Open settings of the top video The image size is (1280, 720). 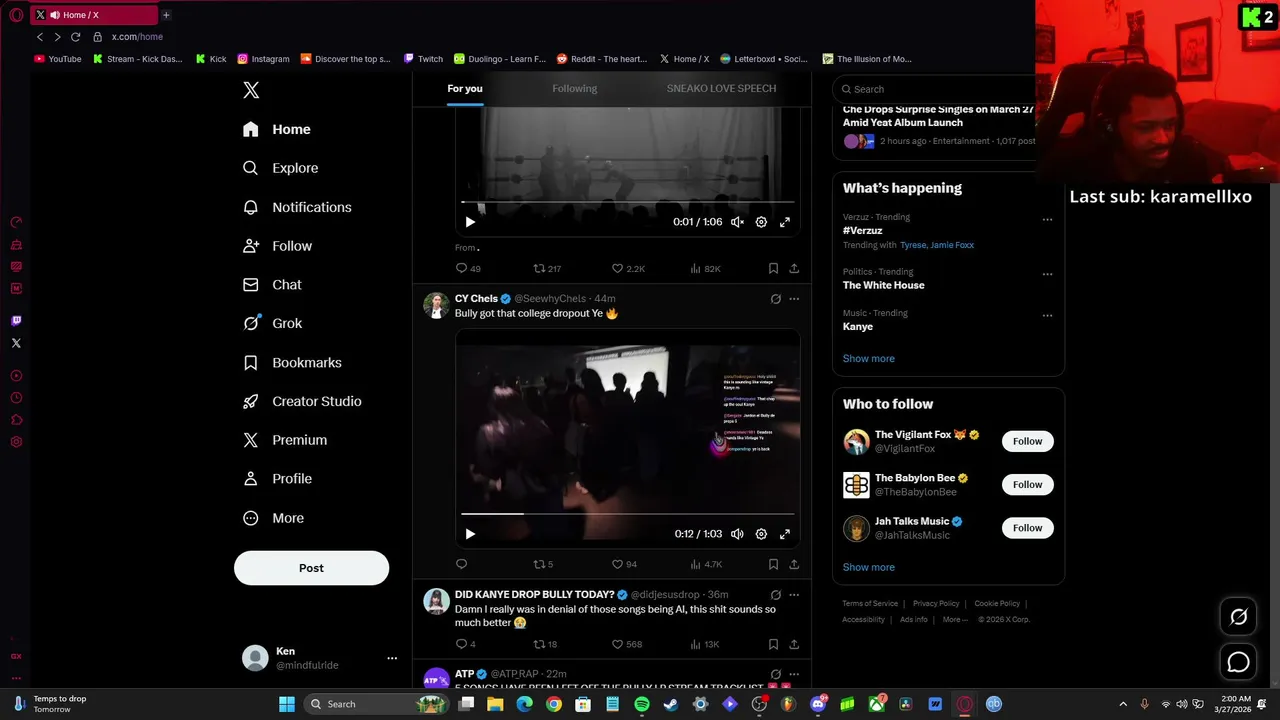(x=761, y=222)
